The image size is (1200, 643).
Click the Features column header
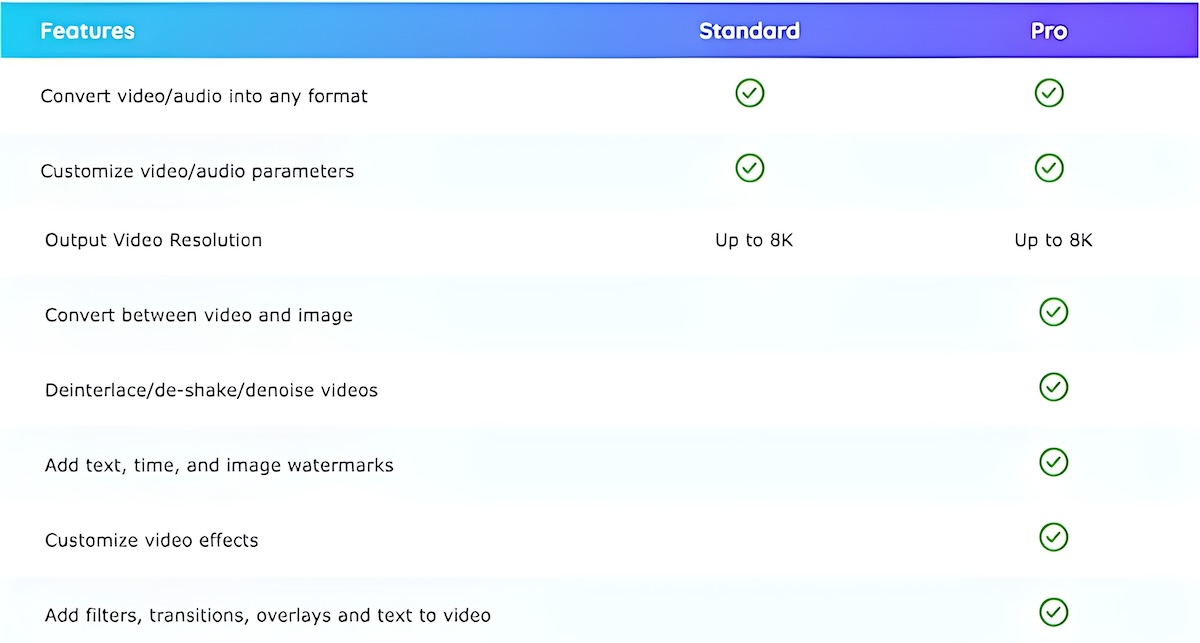(x=87, y=31)
